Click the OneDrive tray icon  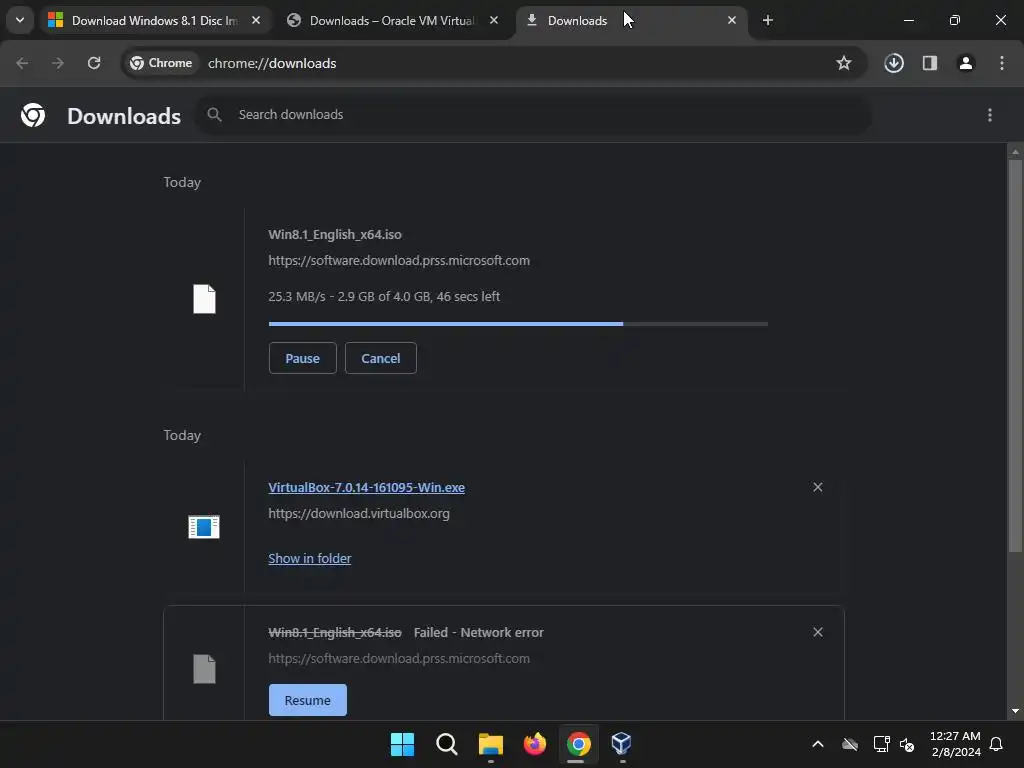pos(850,744)
